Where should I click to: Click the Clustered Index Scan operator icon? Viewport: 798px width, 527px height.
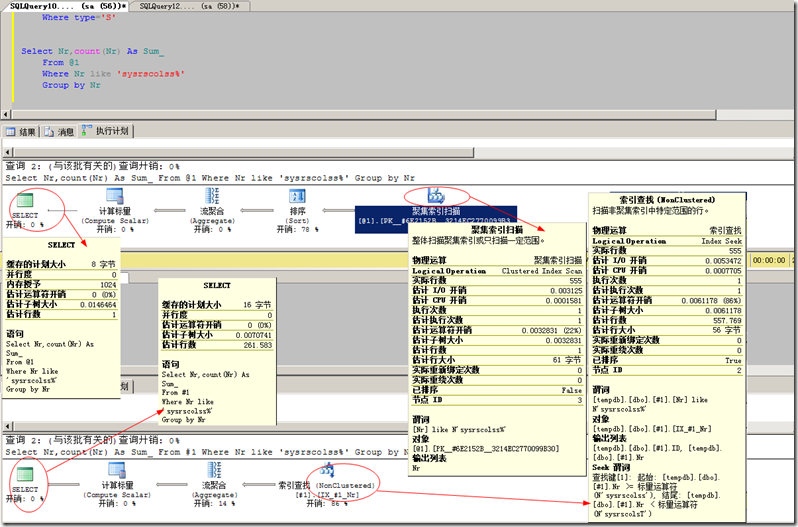tap(436, 194)
